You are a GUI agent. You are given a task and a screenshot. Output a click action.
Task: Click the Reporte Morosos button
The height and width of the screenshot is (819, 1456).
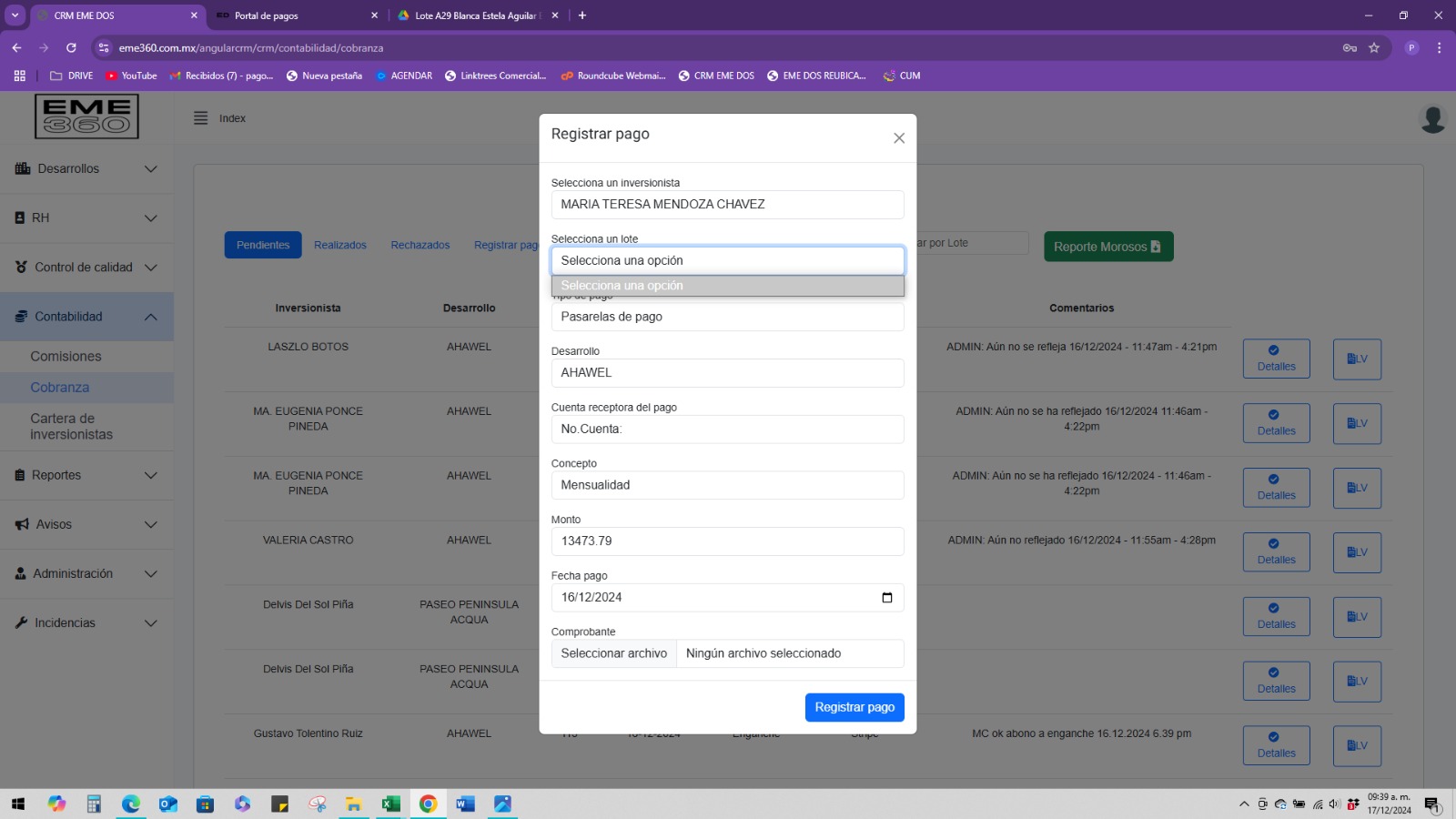pyautogui.click(x=1107, y=247)
